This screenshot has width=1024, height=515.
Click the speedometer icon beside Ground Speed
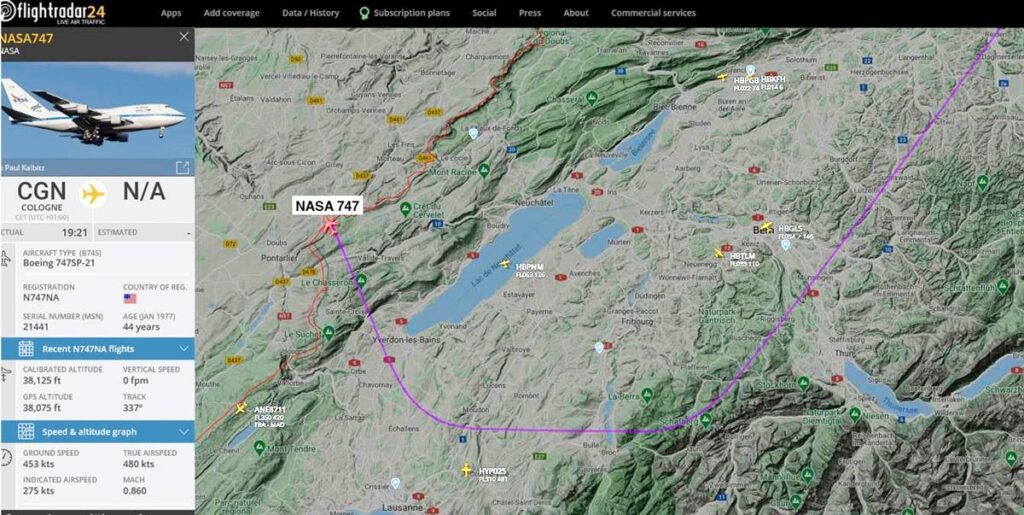[x=5, y=458]
